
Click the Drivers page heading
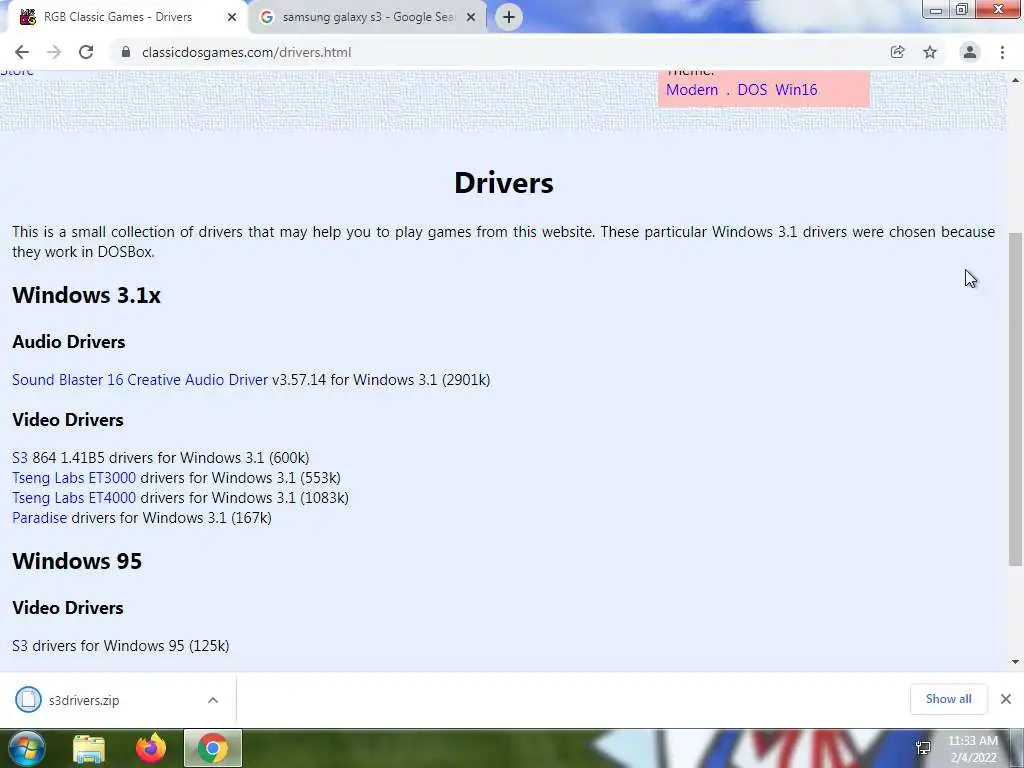click(x=504, y=183)
